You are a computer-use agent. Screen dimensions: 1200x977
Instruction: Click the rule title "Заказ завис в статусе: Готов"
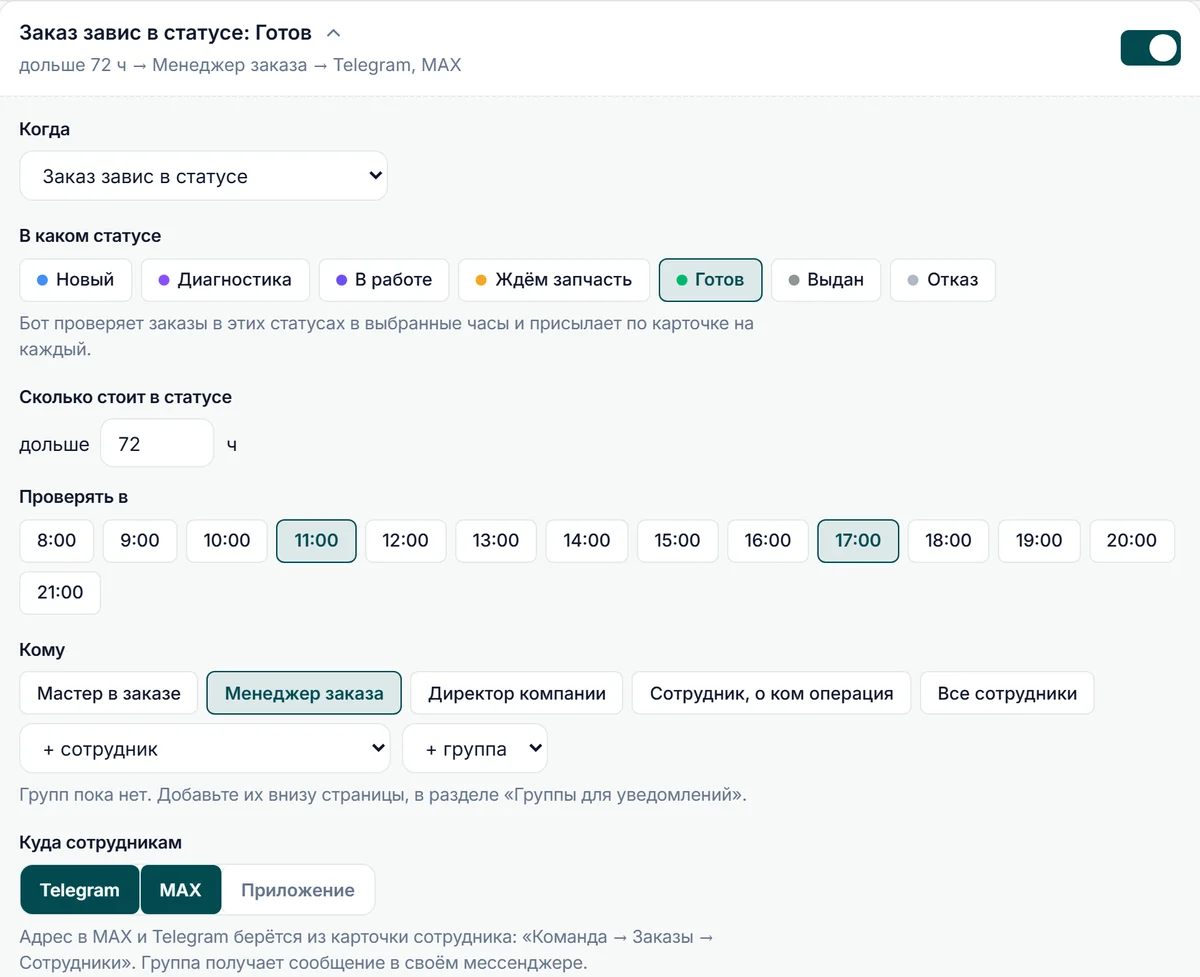coord(166,33)
